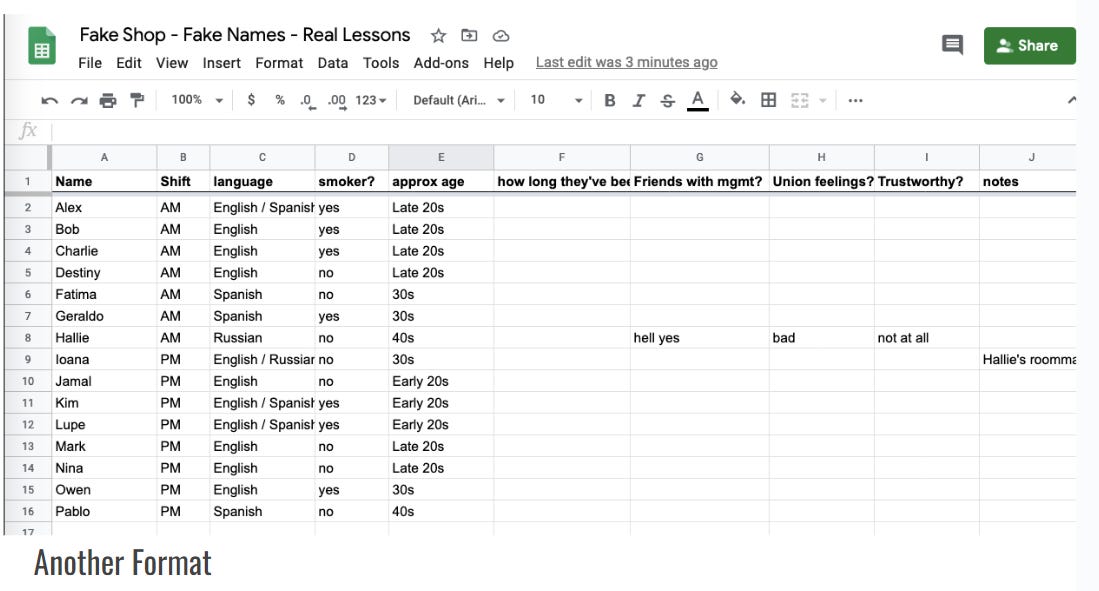The width and height of the screenshot is (1099, 591).
Task: Select column A header
Action: (x=104, y=157)
